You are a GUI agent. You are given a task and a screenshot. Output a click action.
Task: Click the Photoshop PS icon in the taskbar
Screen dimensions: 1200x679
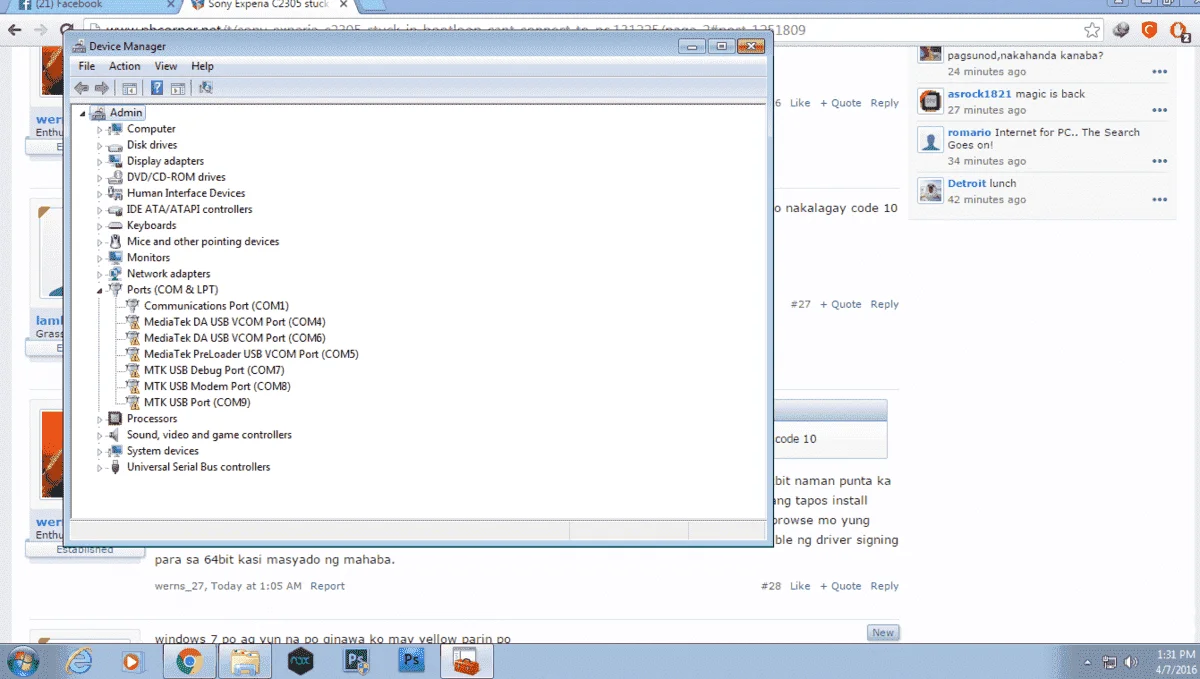point(412,661)
